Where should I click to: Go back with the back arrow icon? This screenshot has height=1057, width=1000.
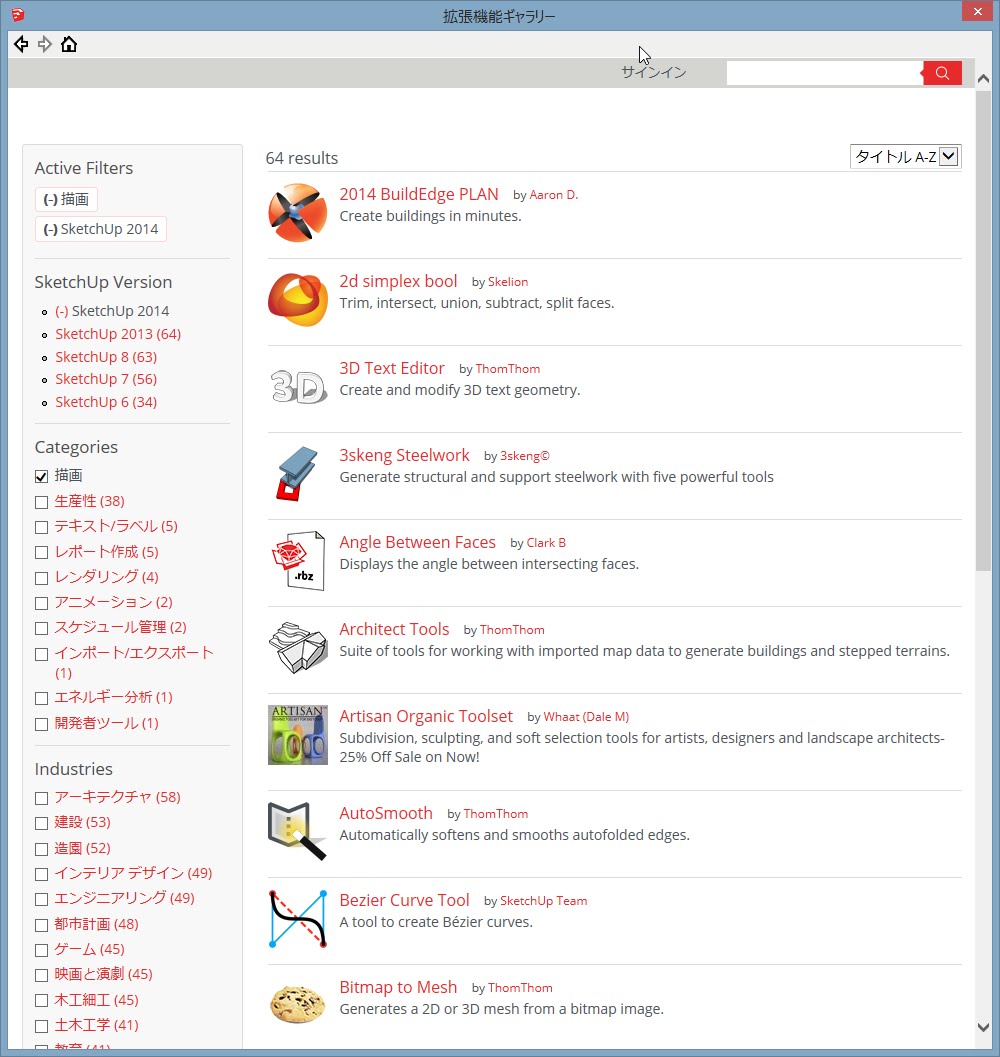point(21,44)
